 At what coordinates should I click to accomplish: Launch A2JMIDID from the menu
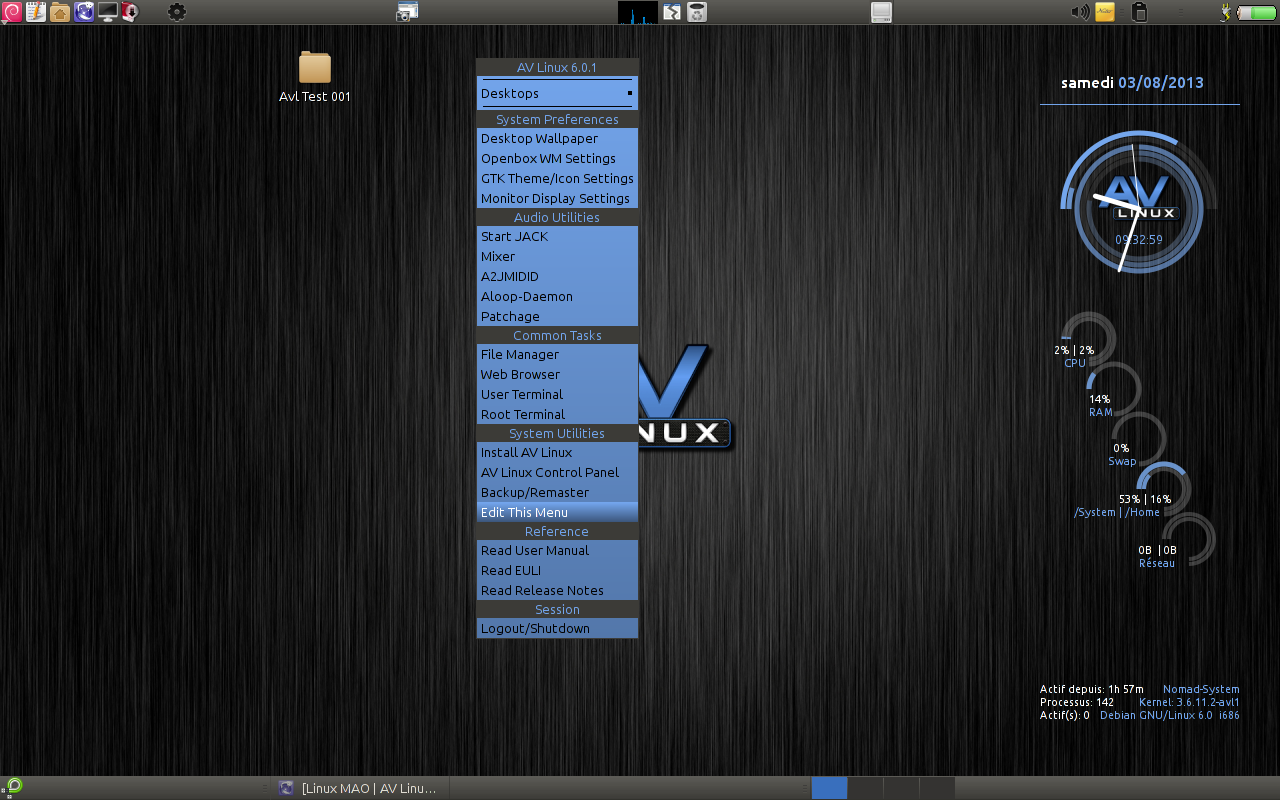(557, 277)
